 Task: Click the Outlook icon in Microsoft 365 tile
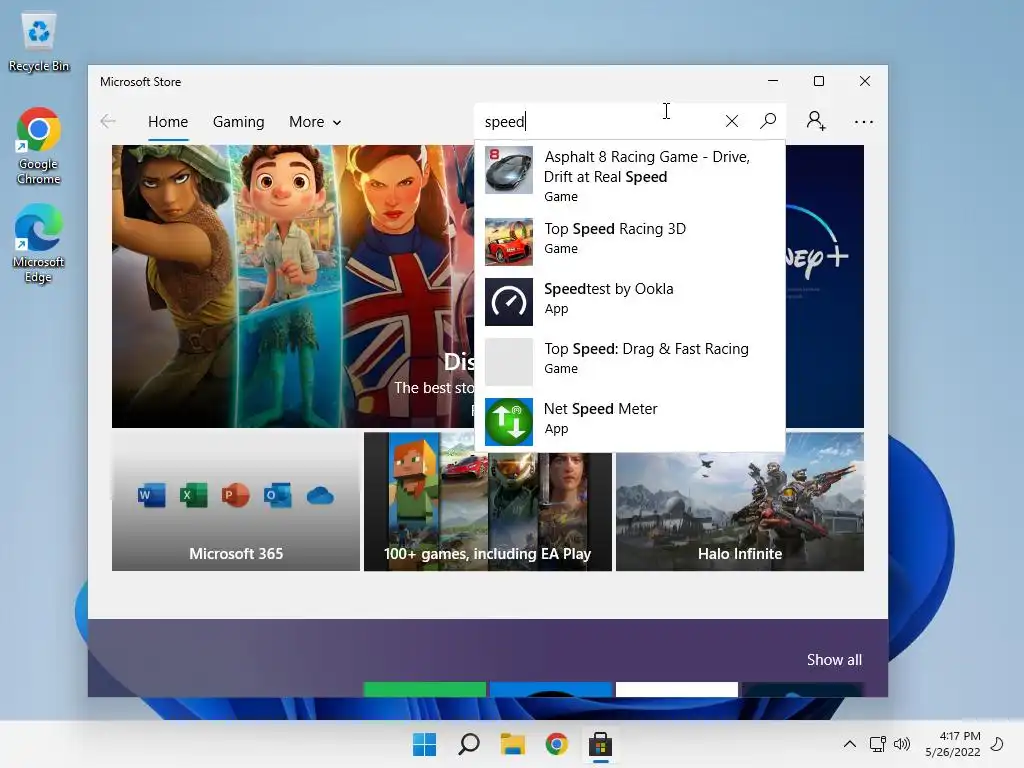[278, 496]
